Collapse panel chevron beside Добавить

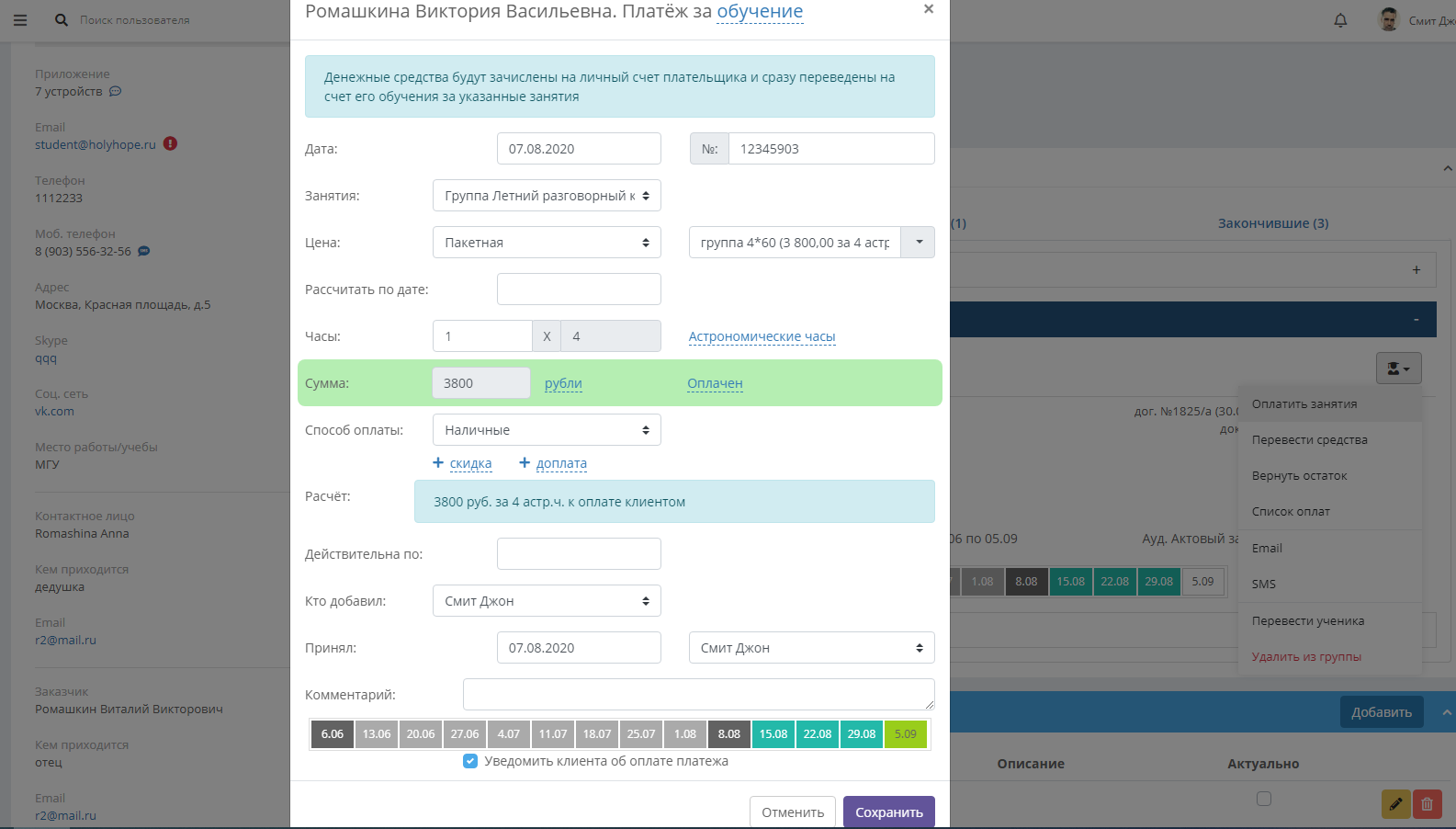[x=1447, y=712]
